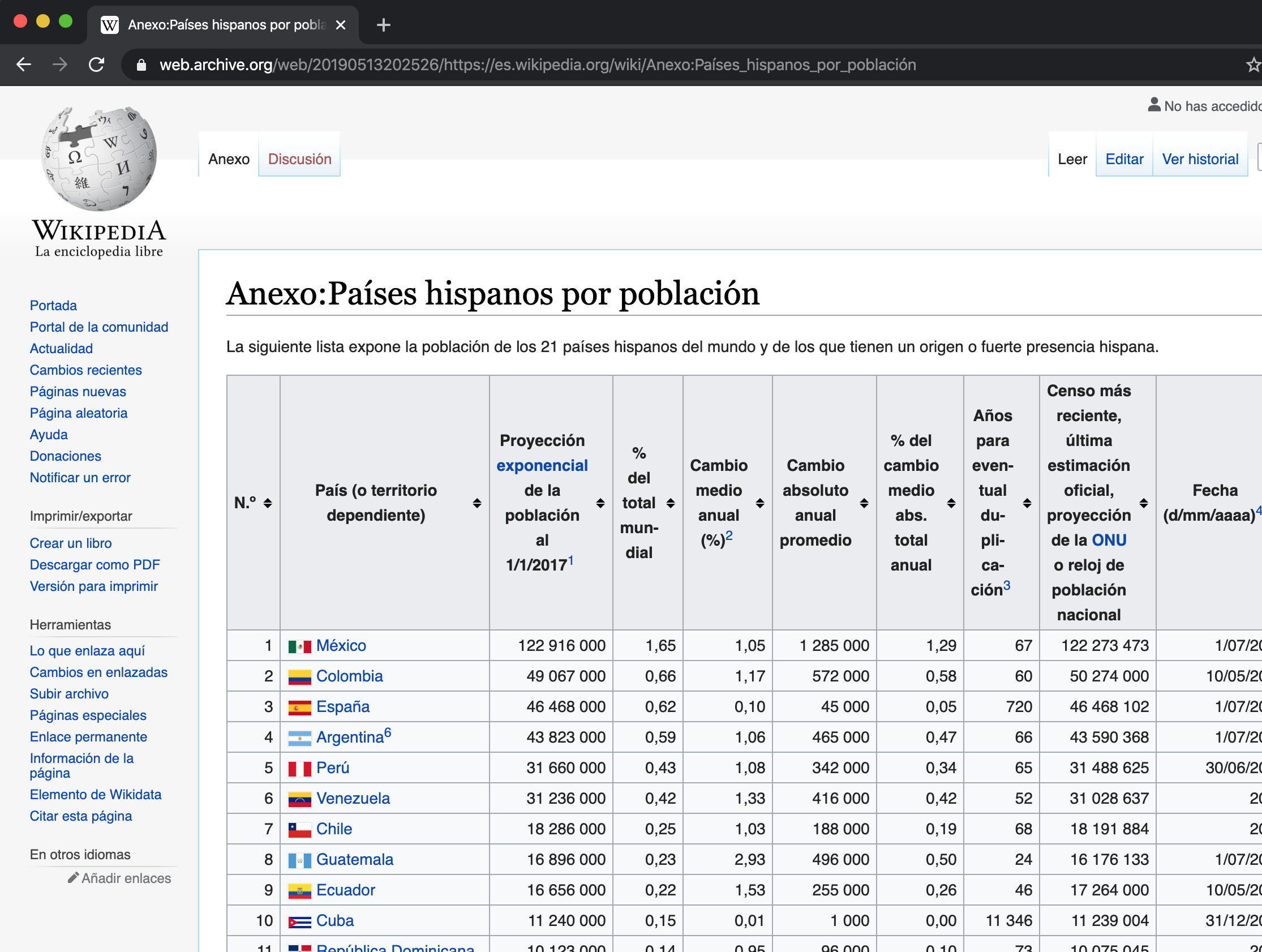Click the Chile flag icon

[x=299, y=830]
